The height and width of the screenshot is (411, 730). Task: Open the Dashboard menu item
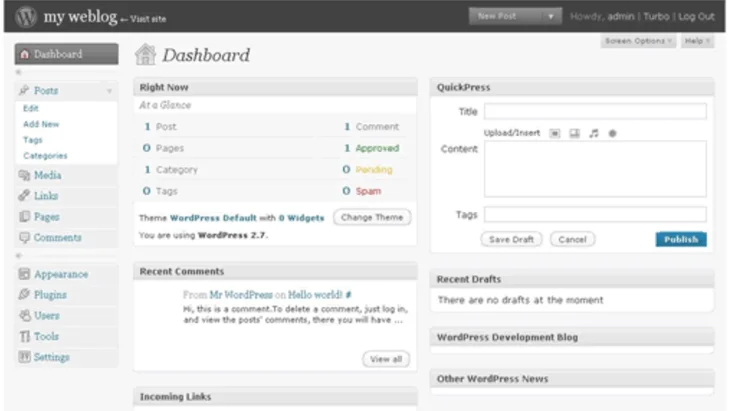[x=67, y=54]
